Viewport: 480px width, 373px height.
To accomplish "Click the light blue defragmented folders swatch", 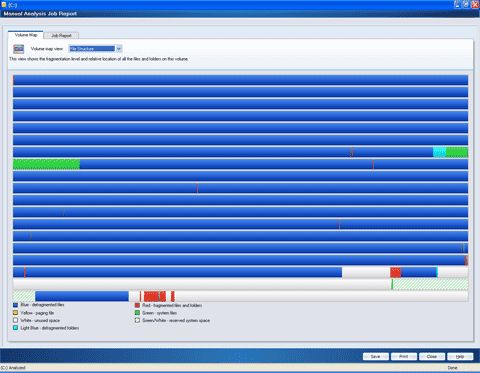I will pos(15,328).
